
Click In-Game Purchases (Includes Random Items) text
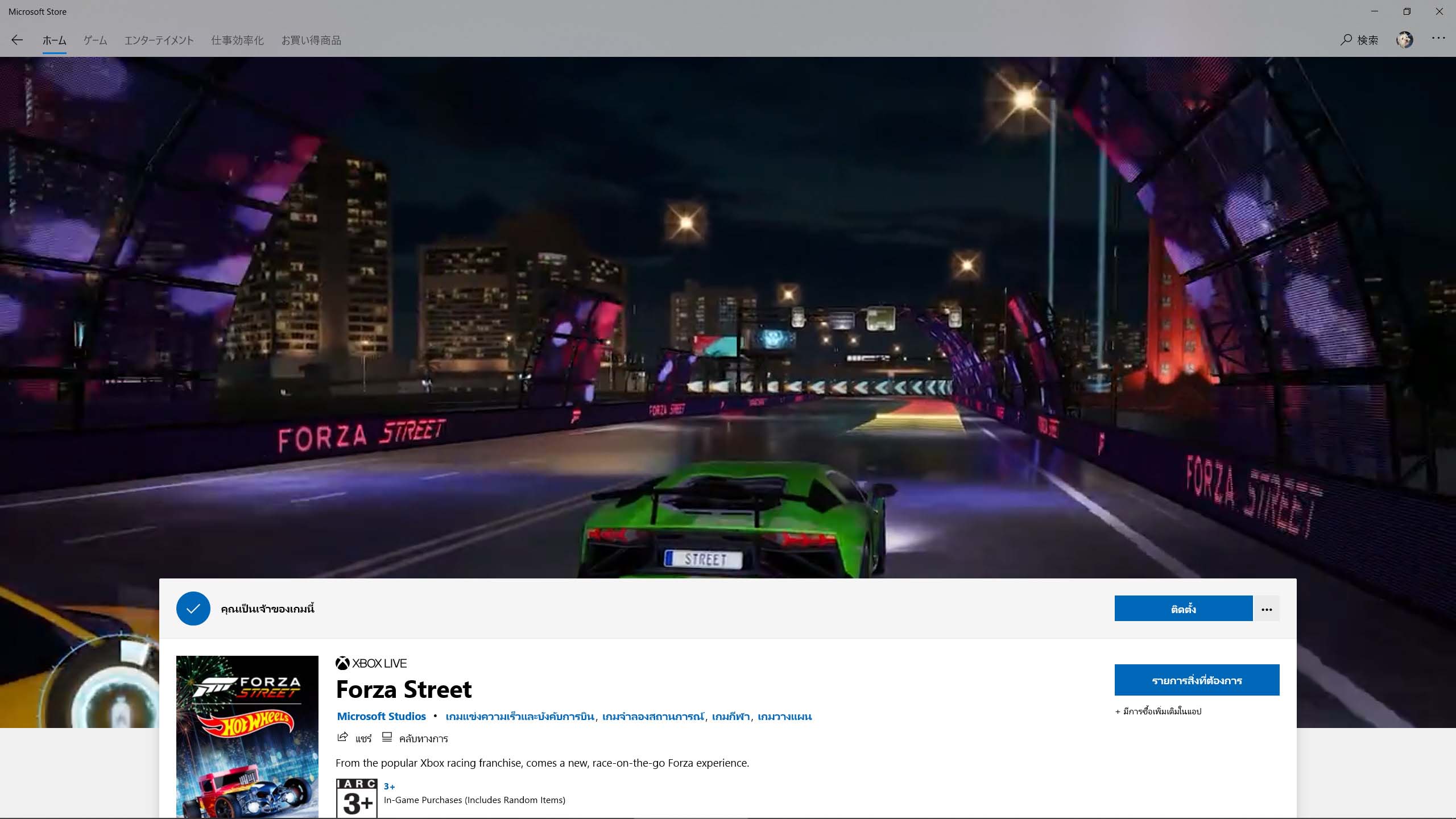pos(474,800)
